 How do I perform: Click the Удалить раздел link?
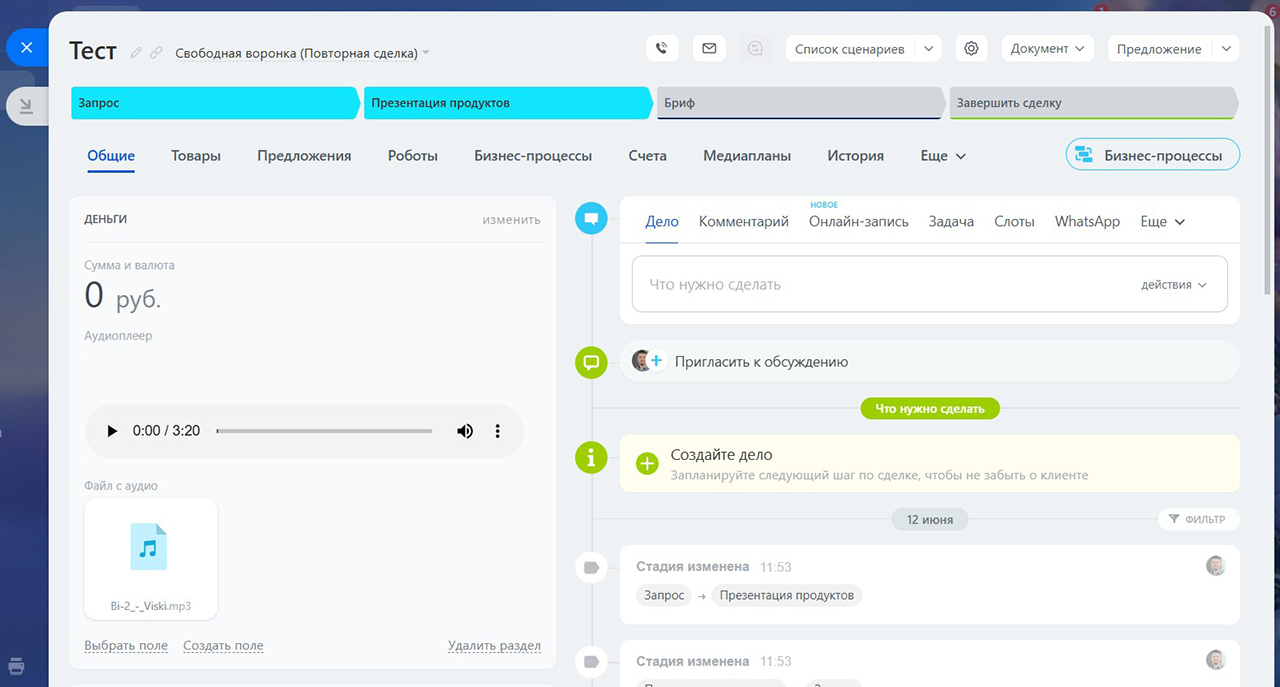[x=494, y=646]
